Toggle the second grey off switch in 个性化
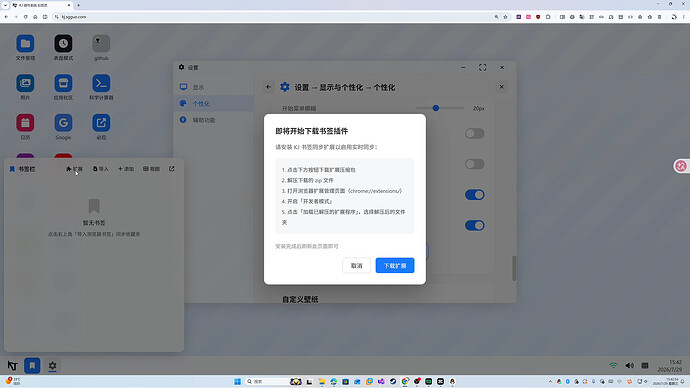 pyautogui.click(x=474, y=164)
